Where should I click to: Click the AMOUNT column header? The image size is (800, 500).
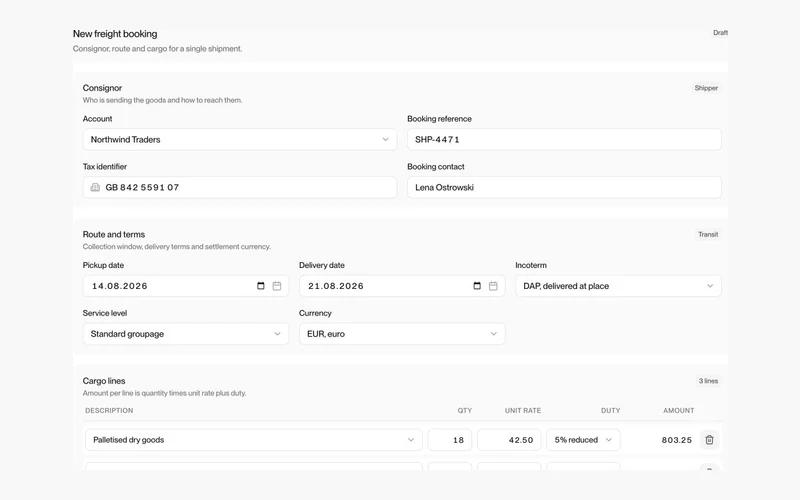point(679,410)
